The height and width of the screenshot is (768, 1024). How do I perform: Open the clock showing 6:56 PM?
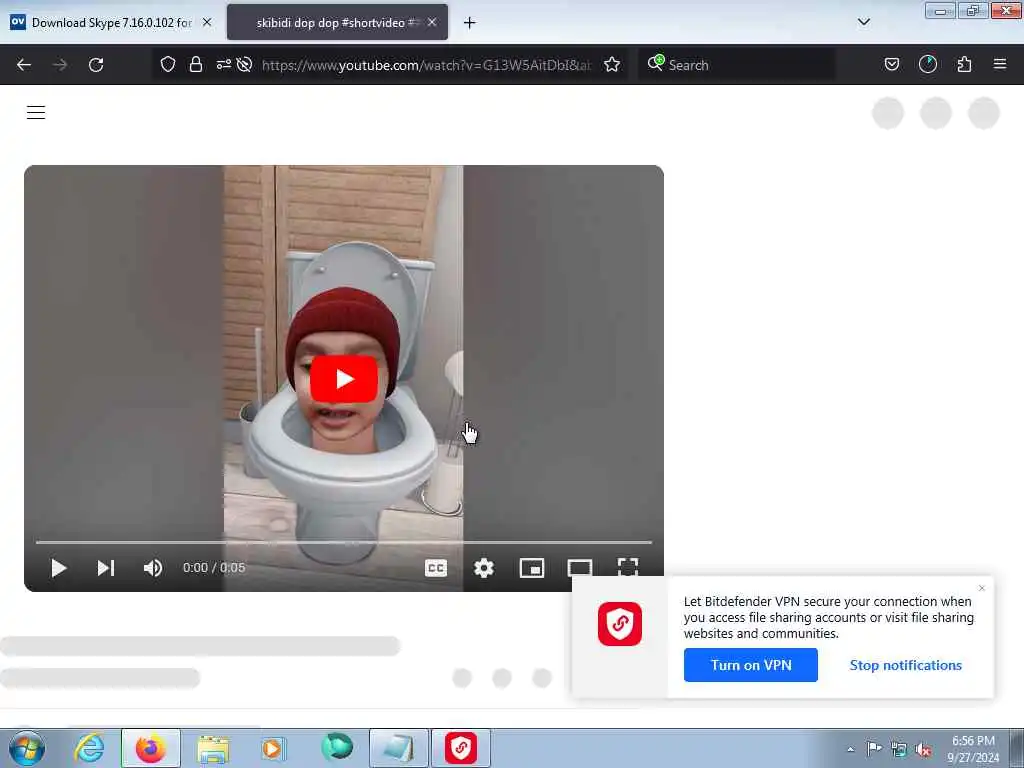pos(973,749)
